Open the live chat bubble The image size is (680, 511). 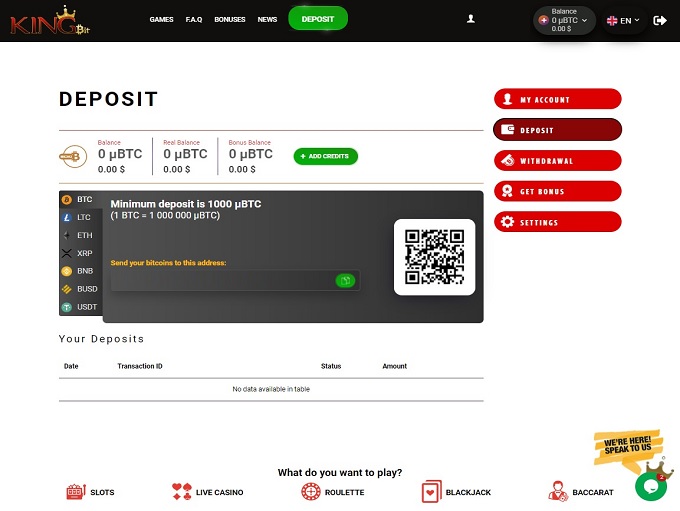[650, 486]
